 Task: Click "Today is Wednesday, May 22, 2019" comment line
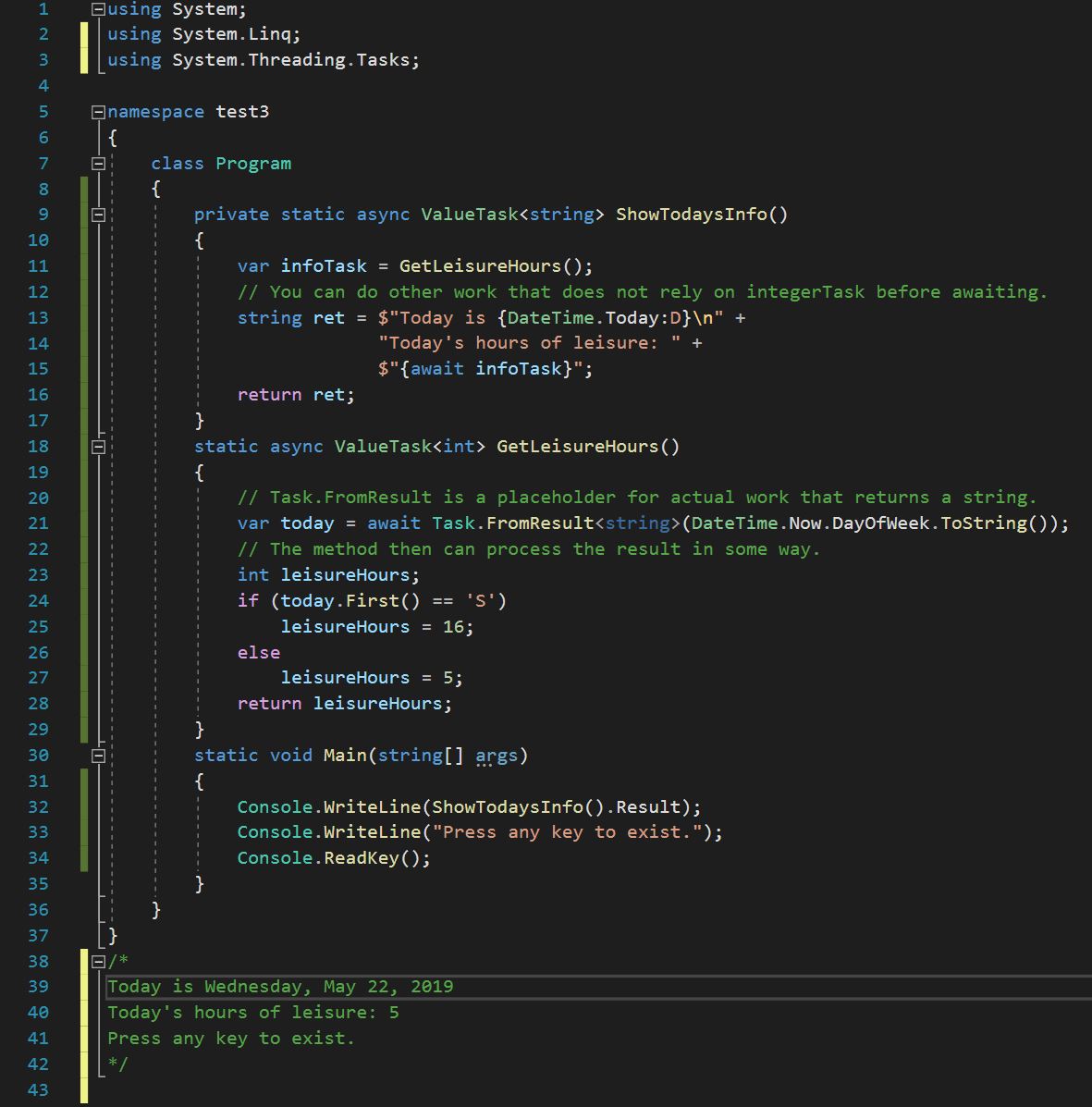pyautogui.click(x=280, y=987)
